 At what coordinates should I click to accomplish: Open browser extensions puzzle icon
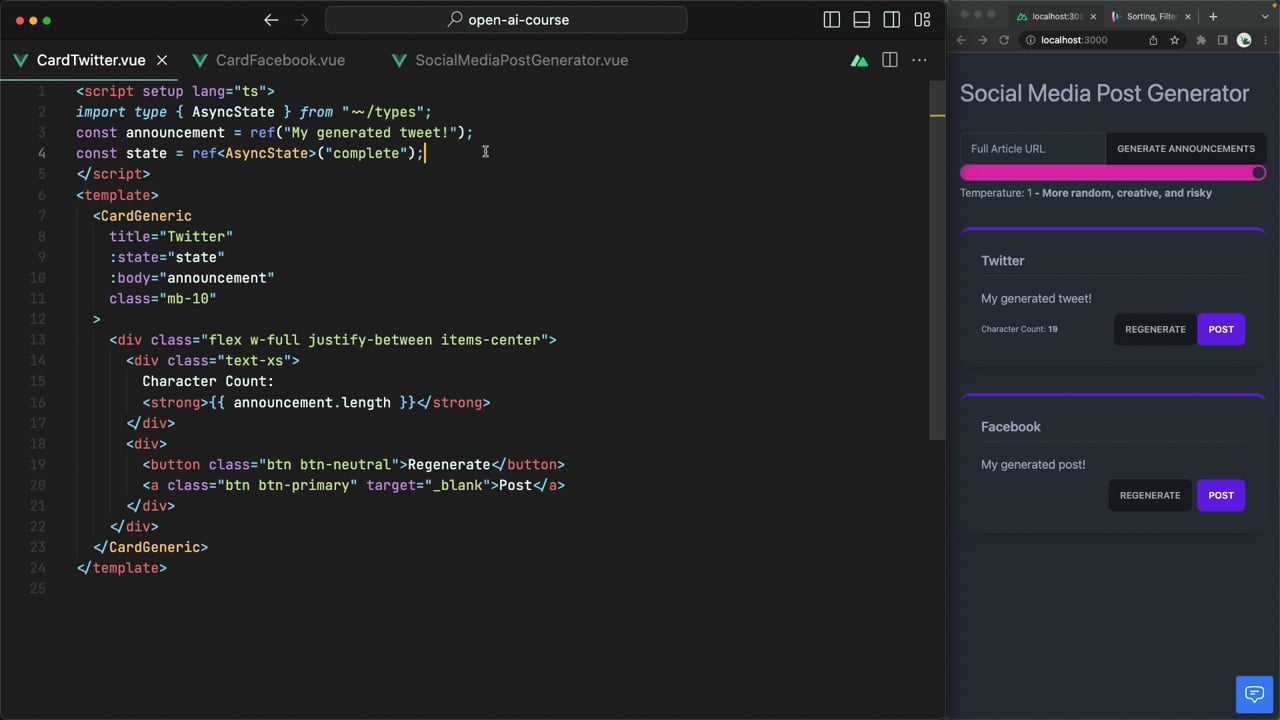pos(1201,40)
